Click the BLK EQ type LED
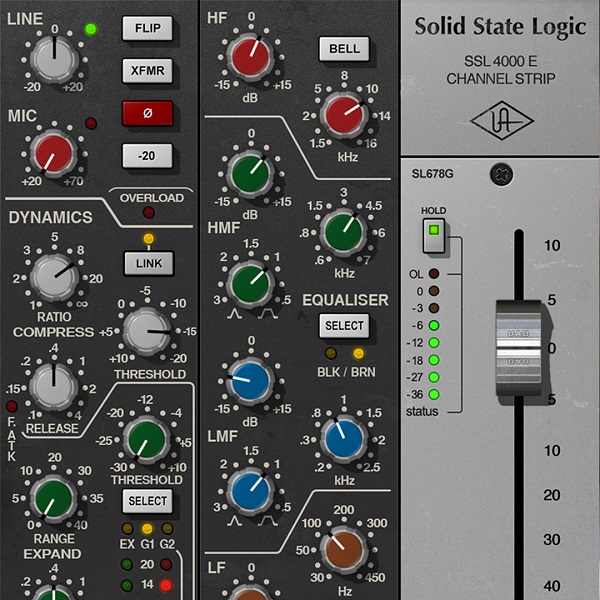 point(331,353)
